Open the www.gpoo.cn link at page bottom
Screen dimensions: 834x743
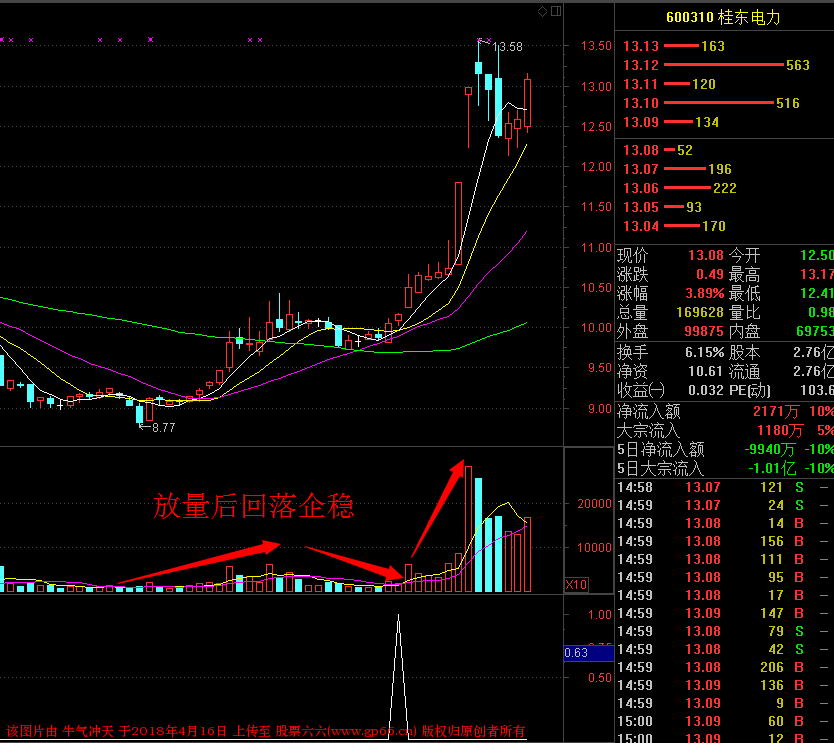point(370,729)
